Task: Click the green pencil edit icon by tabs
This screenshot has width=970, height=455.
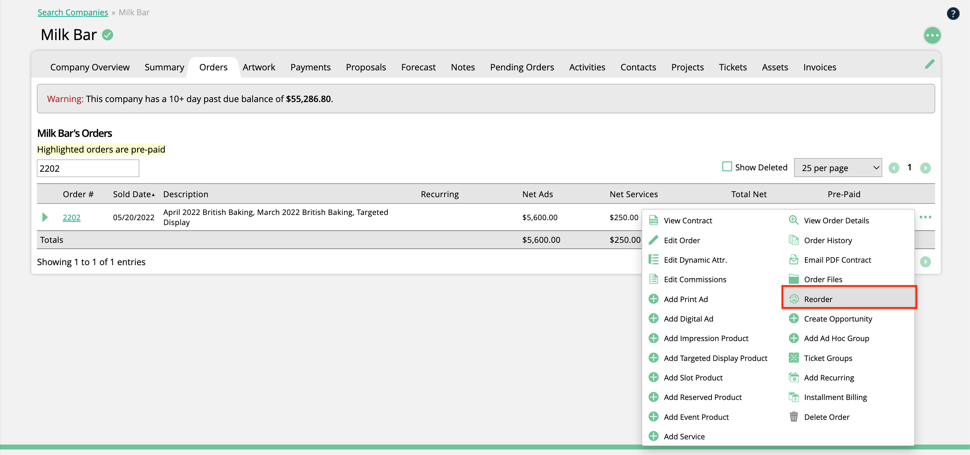Action: click(x=929, y=63)
